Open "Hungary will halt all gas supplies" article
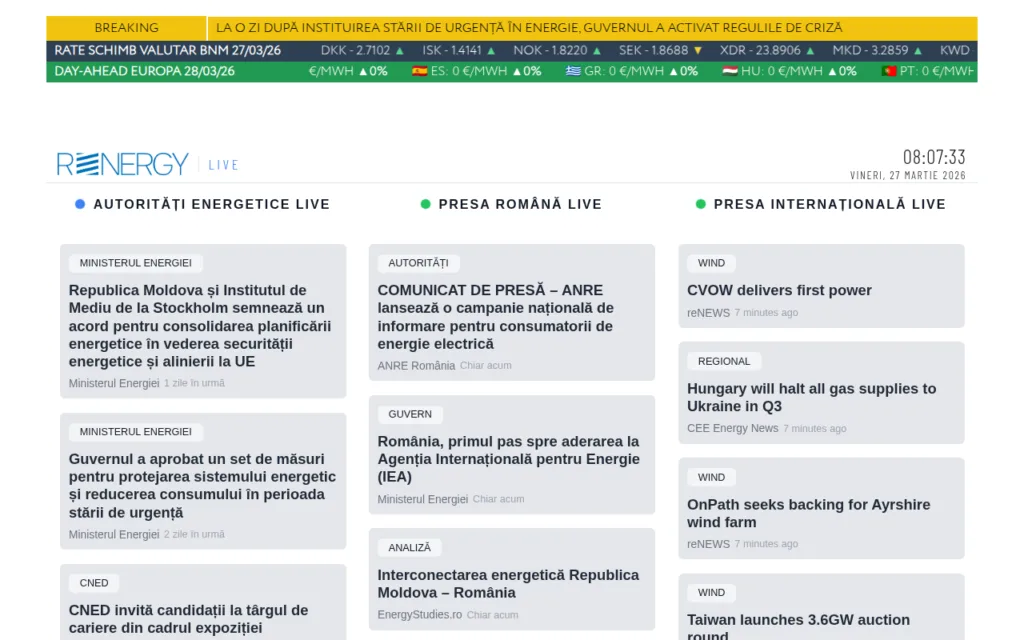This screenshot has height=640, width=1024. (x=811, y=397)
